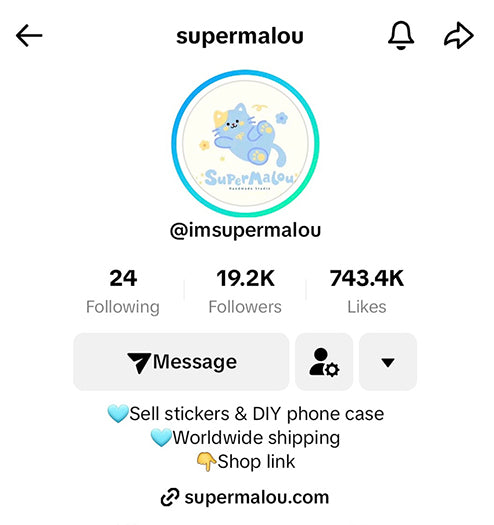Open the friend settings person-gear icon
The height and width of the screenshot is (525, 494).
click(x=324, y=362)
